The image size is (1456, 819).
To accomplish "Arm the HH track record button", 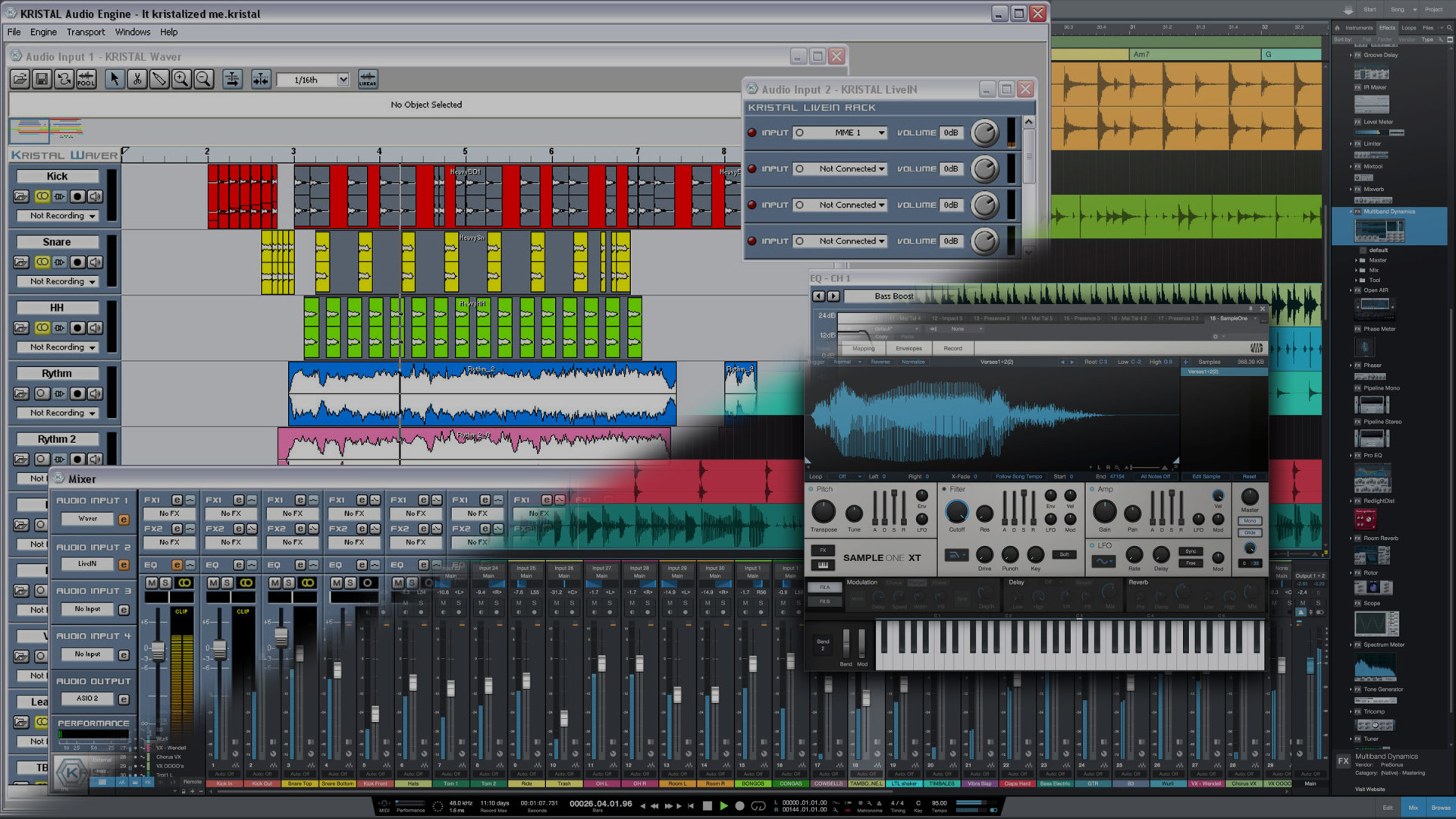I will coord(77,328).
